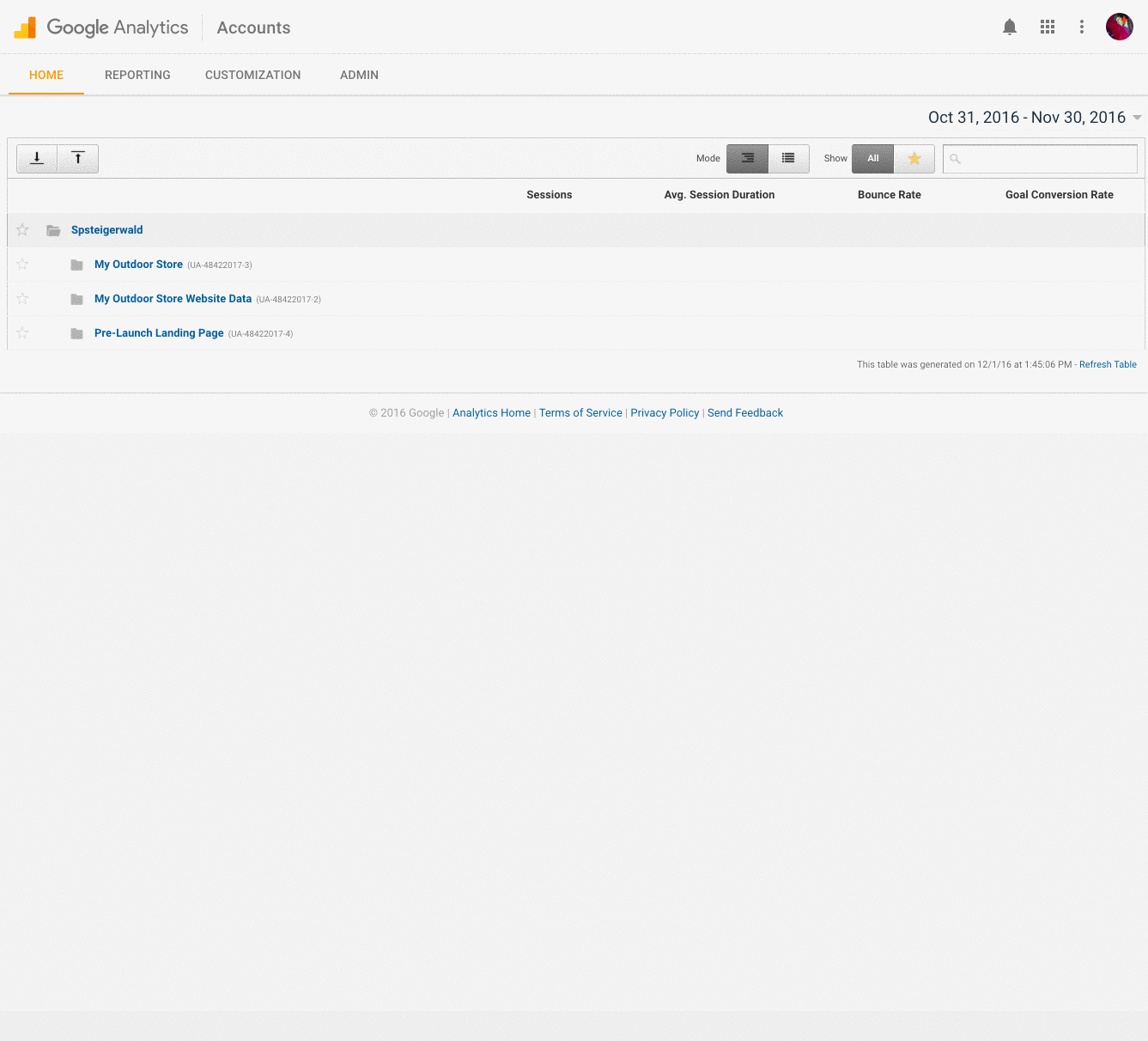Expand the Pre-Launch Landing Page folder
Image resolution: width=1148 pixels, height=1041 pixels.
76,333
